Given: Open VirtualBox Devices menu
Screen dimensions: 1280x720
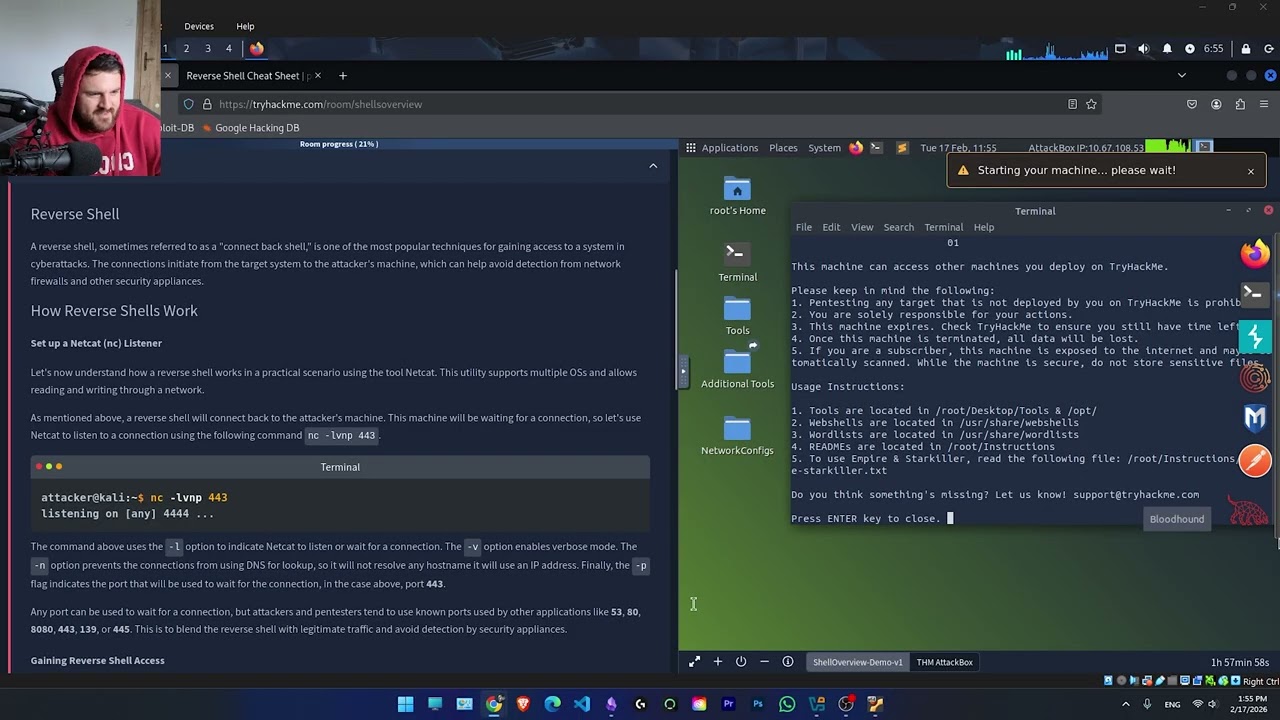Looking at the screenshot, I should click(198, 26).
